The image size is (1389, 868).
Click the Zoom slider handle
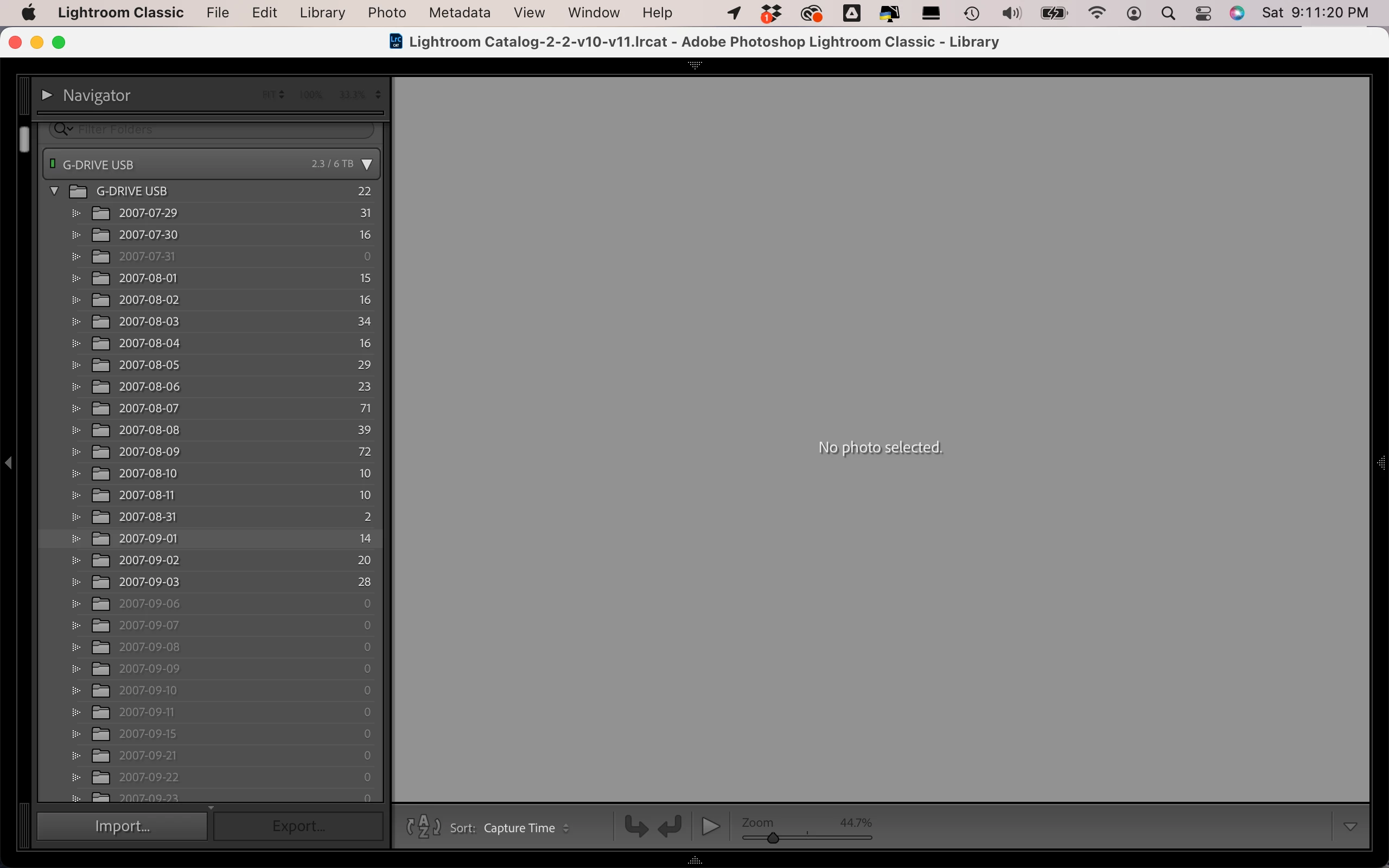coord(773,838)
